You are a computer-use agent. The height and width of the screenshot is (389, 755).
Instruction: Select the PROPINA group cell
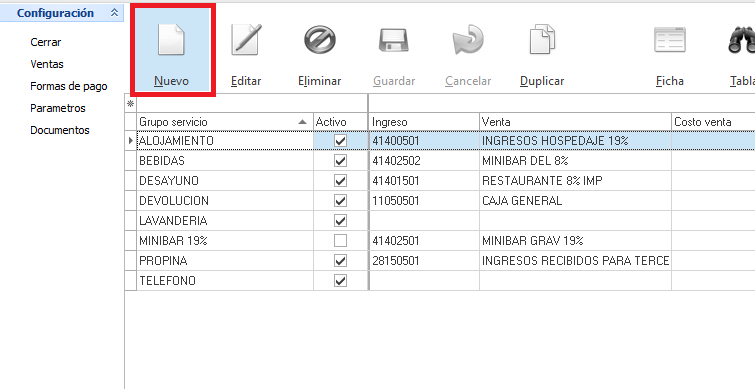tap(225, 260)
